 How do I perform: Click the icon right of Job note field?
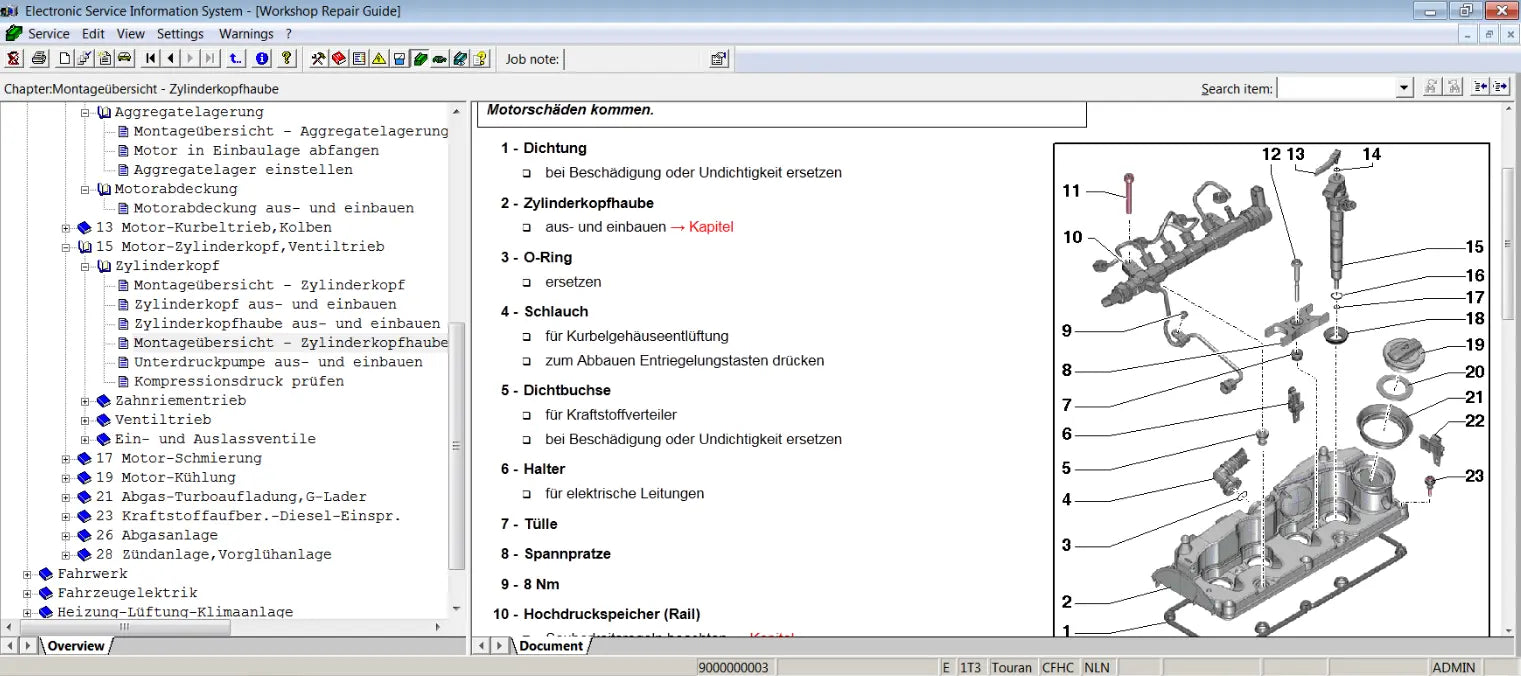click(x=718, y=59)
